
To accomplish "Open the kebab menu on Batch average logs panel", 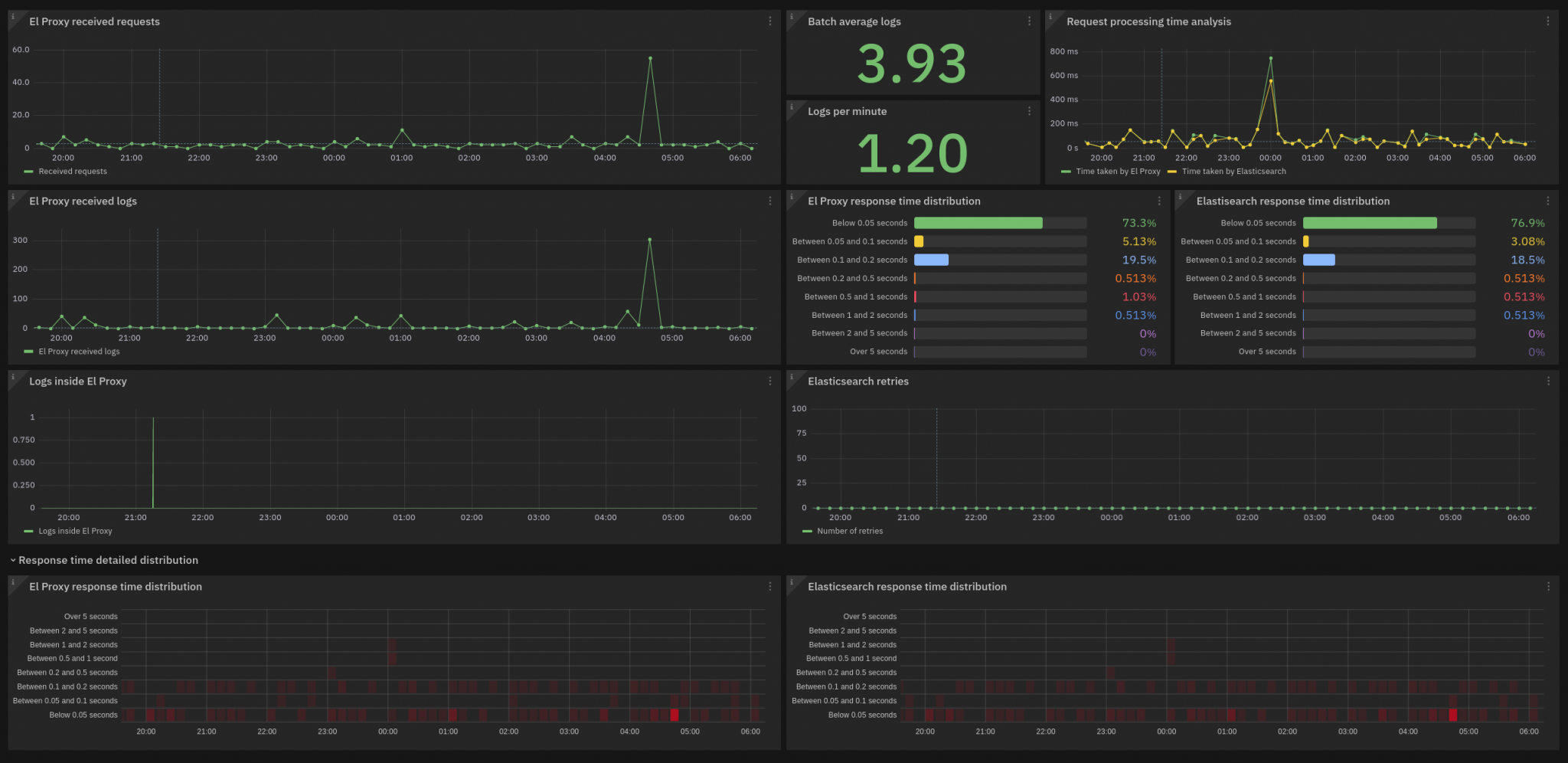I will 1029,21.
